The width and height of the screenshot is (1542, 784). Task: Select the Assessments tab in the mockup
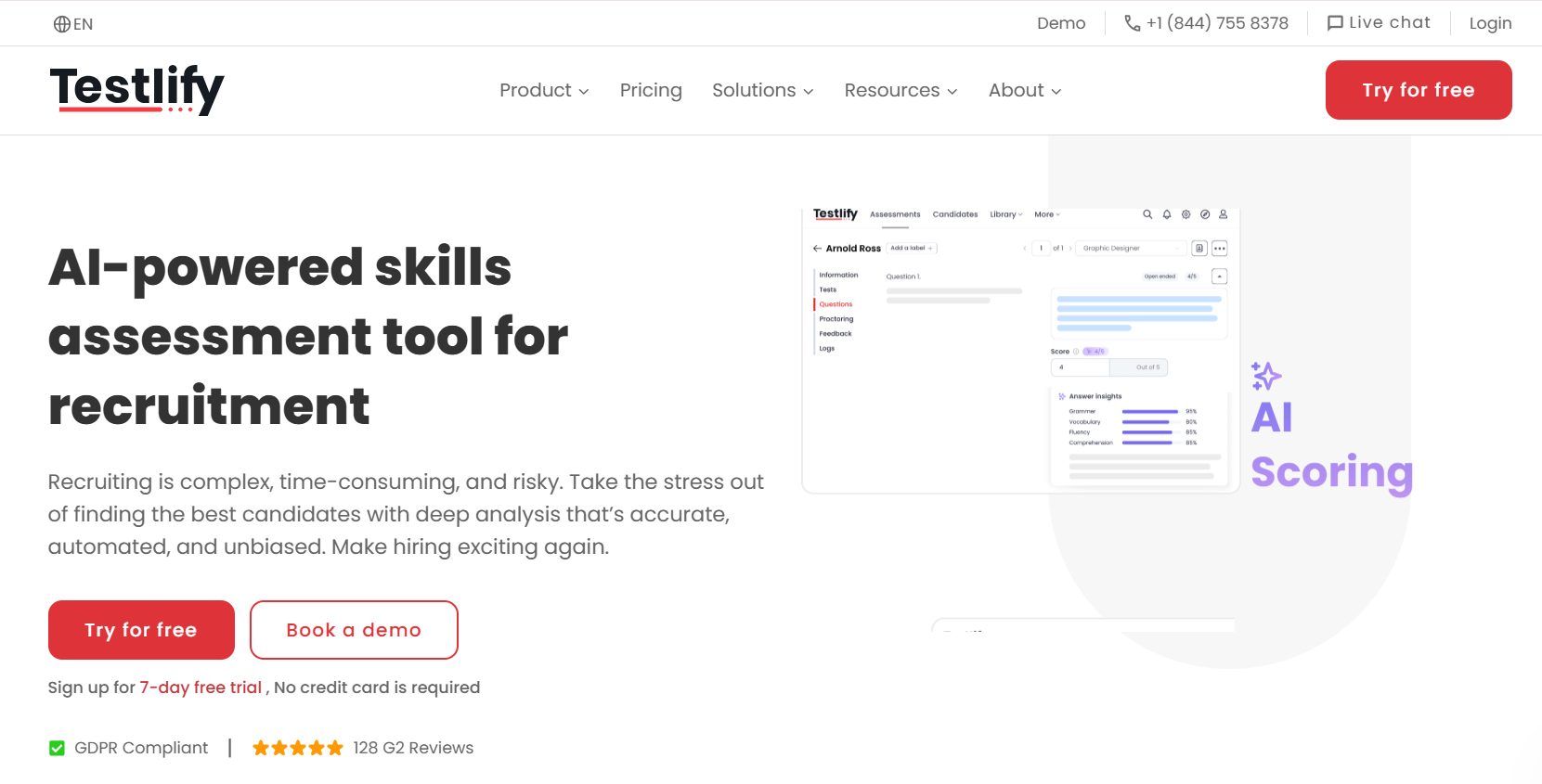point(895,214)
